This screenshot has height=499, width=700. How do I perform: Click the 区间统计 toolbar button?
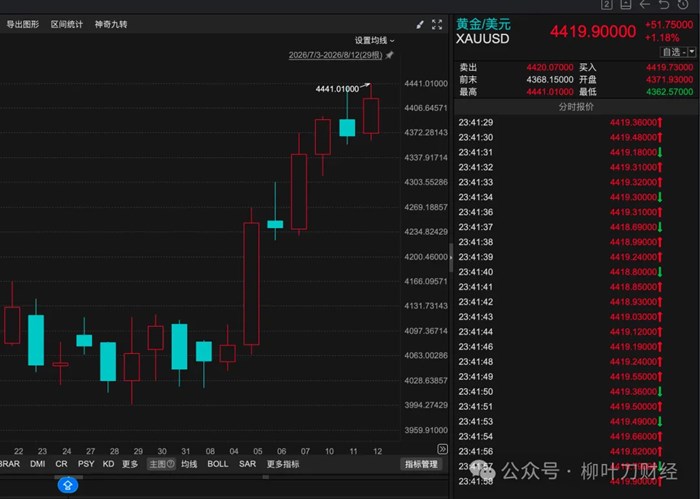click(x=67, y=25)
